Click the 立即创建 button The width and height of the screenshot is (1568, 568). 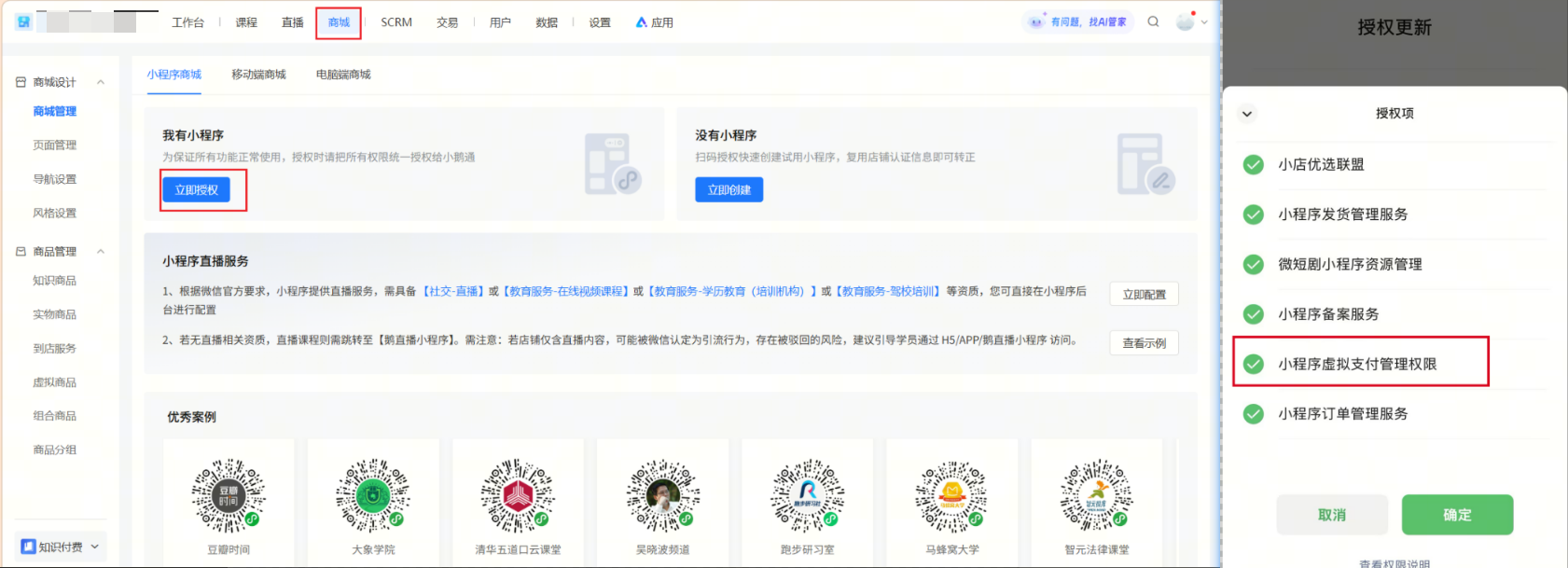tap(729, 189)
